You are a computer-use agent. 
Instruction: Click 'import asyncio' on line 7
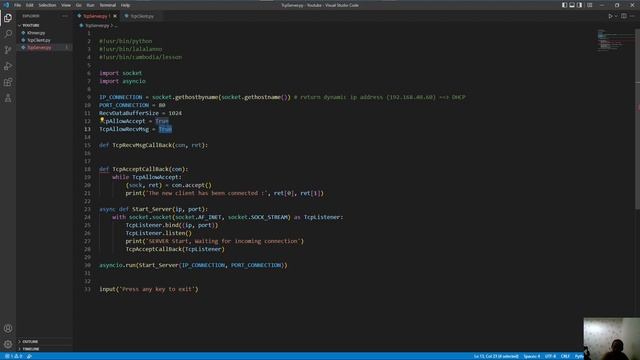[122, 81]
